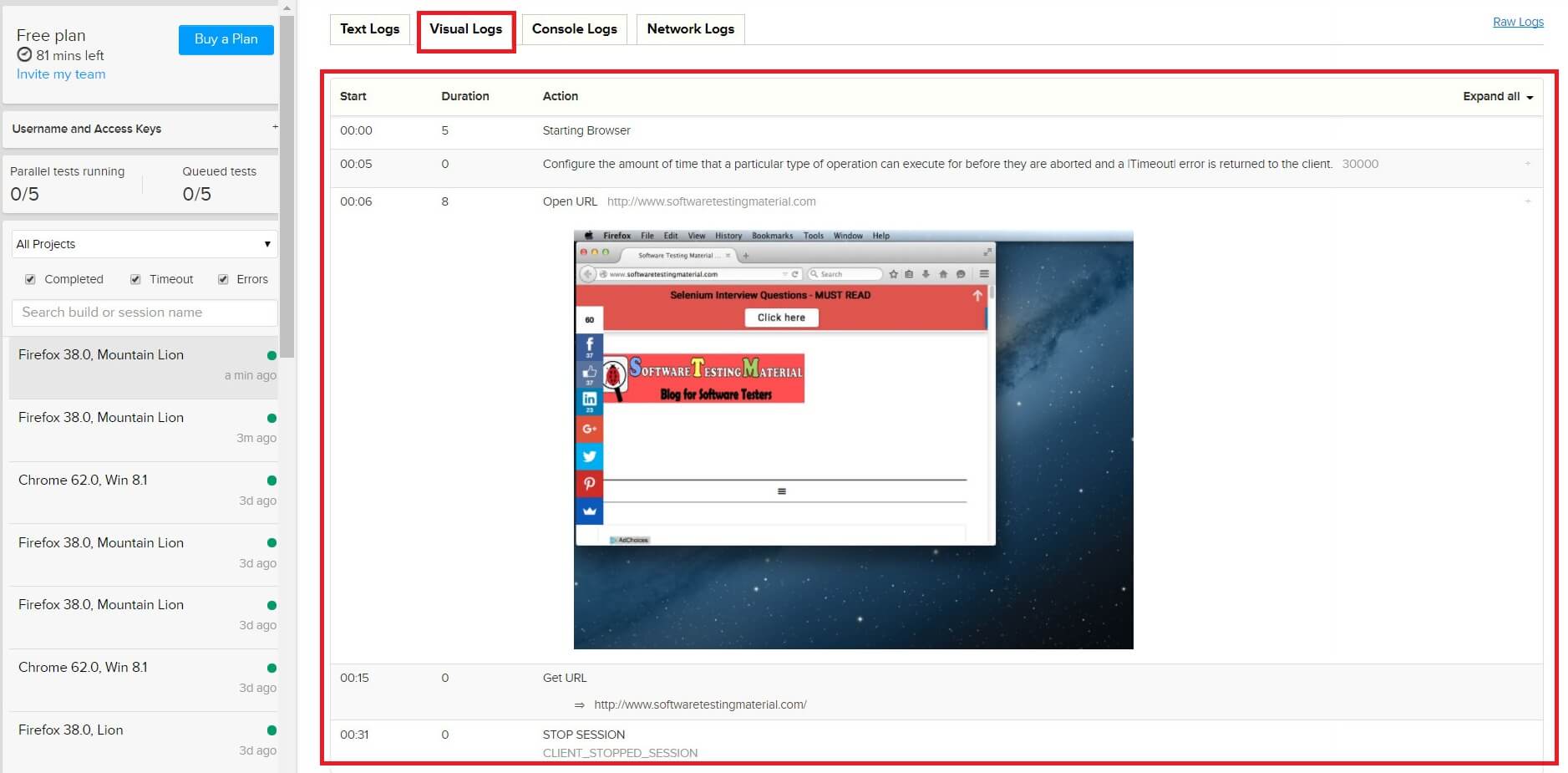Click the Twitter share icon in screenshot
Viewport: 1568px width, 773px height.
click(x=589, y=456)
